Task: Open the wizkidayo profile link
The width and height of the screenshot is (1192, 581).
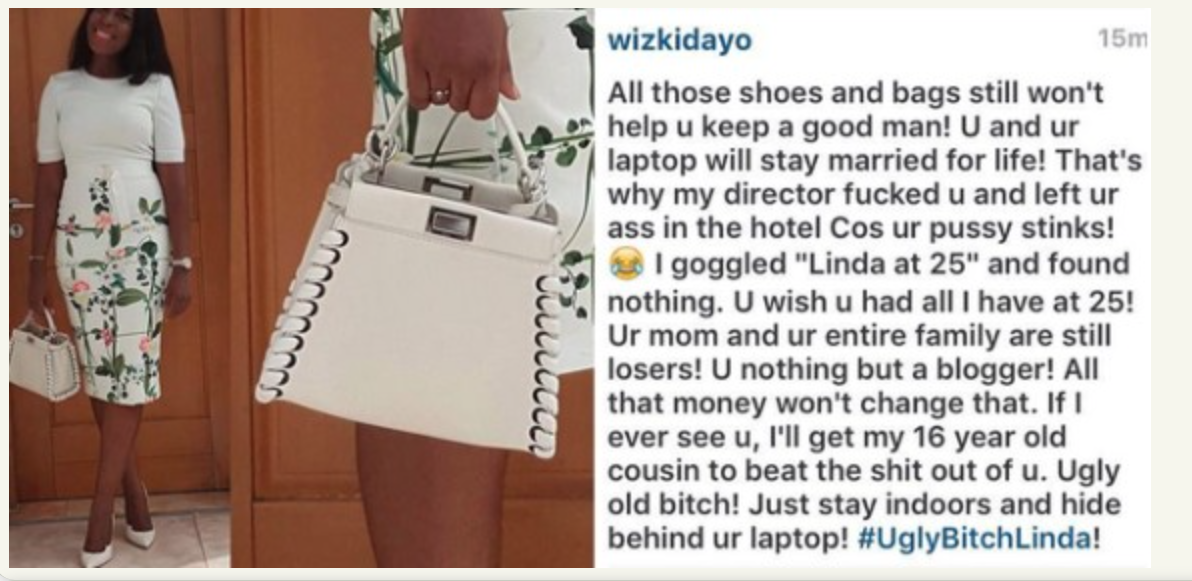Action: click(x=679, y=41)
